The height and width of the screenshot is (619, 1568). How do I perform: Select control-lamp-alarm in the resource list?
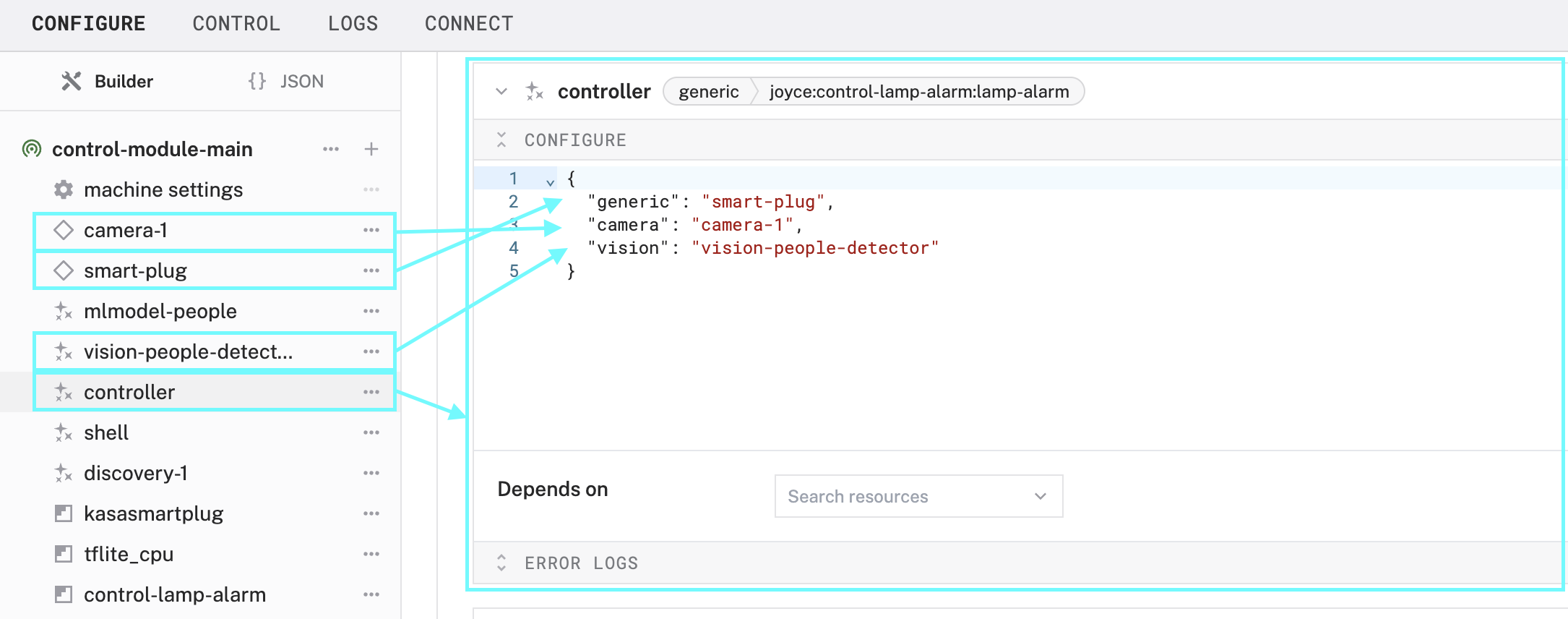[x=175, y=594]
